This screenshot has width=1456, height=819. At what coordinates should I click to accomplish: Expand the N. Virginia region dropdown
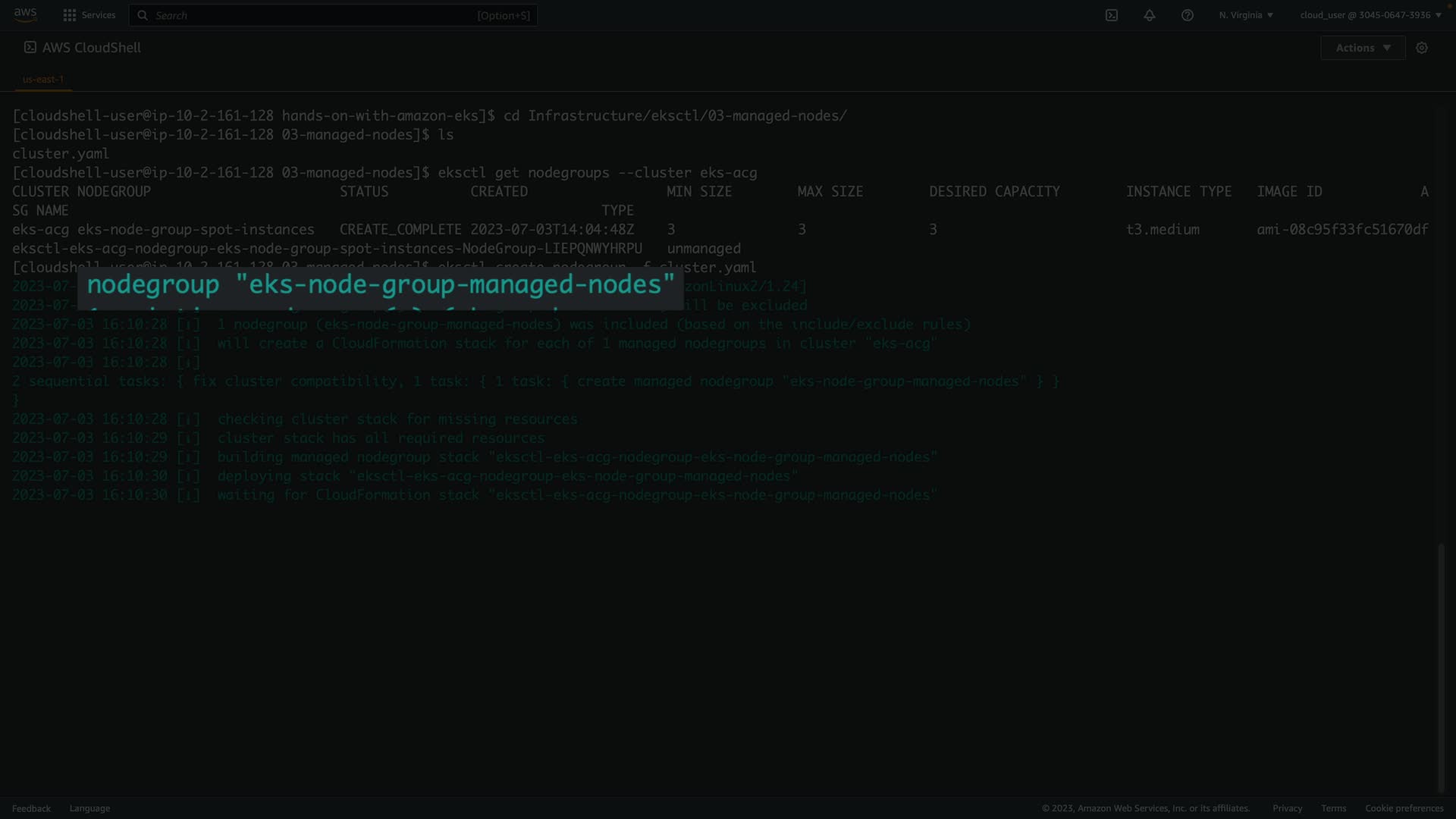tap(1246, 15)
